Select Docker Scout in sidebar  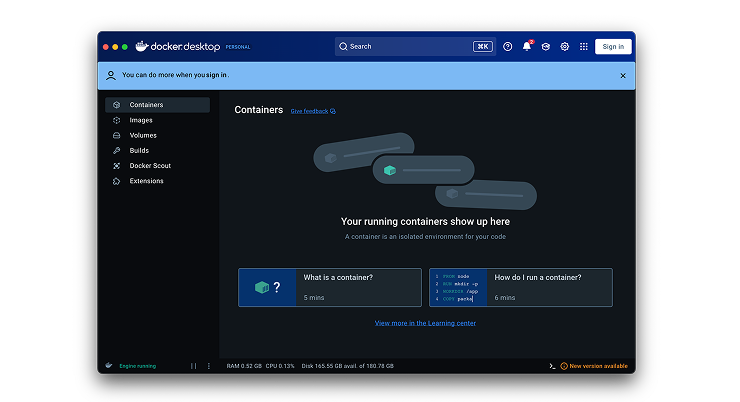click(157, 166)
